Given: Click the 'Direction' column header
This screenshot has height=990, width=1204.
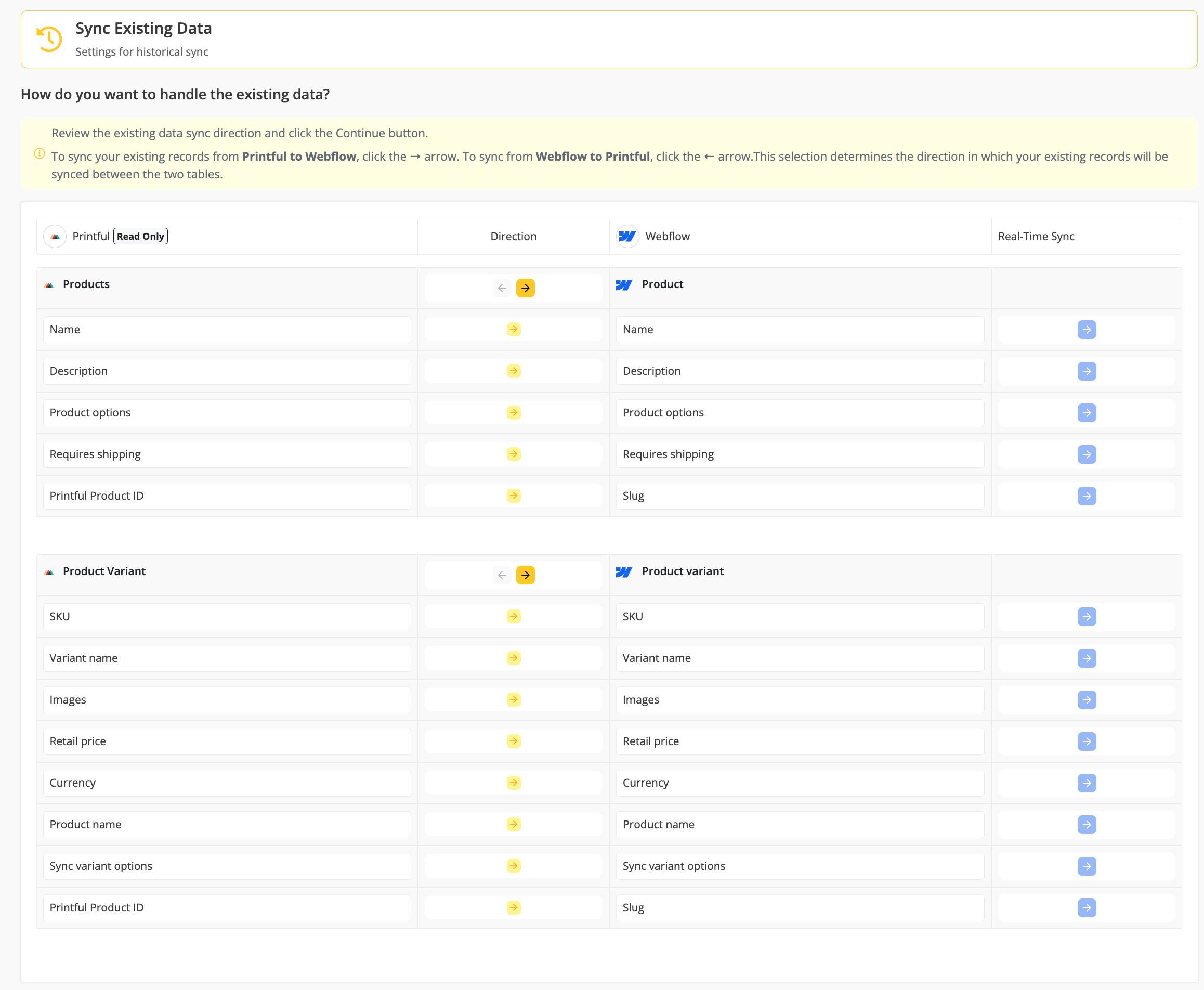Looking at the screenshot, I should tap(513, 236).
